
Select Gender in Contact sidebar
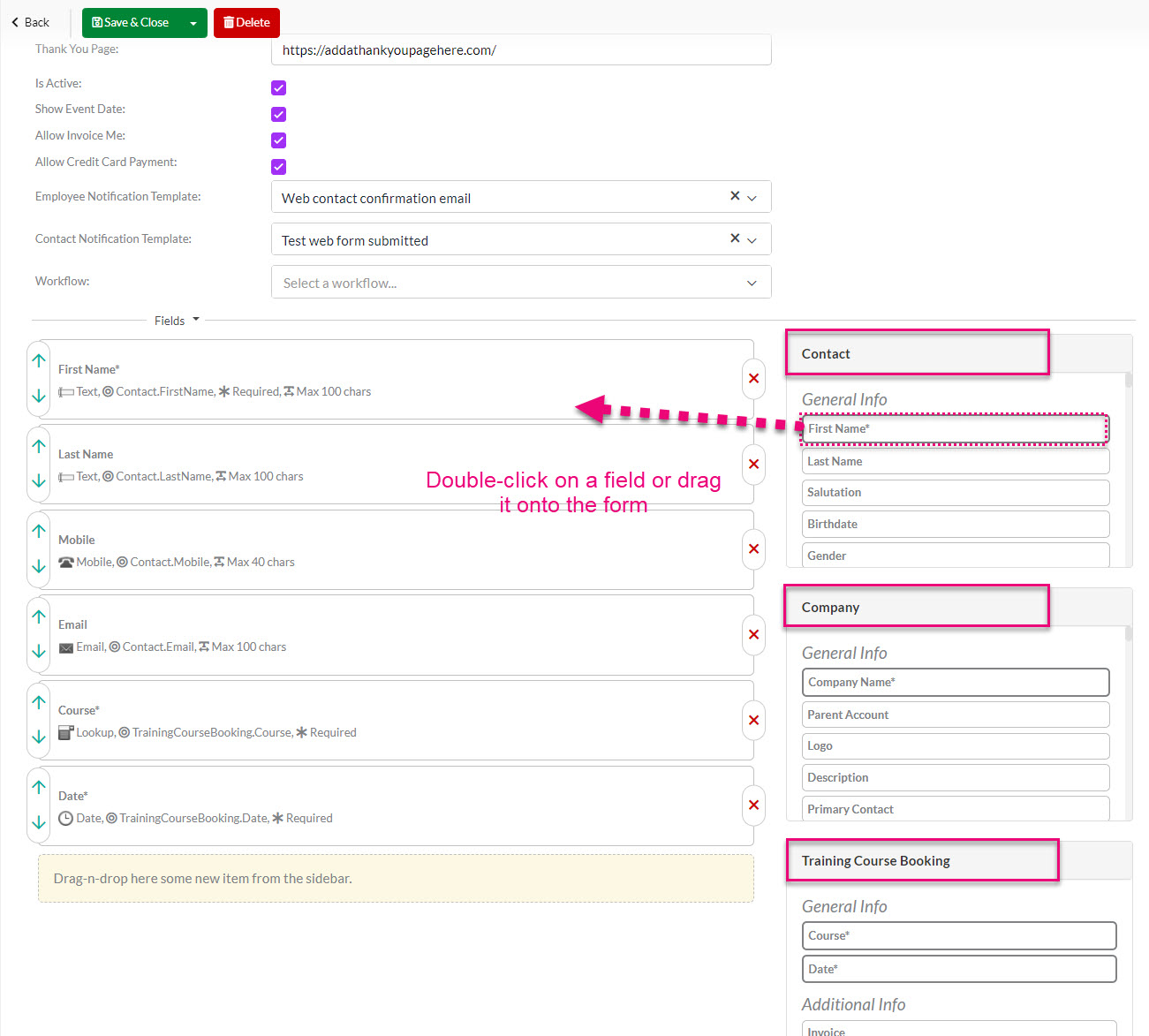coord(956,555)
